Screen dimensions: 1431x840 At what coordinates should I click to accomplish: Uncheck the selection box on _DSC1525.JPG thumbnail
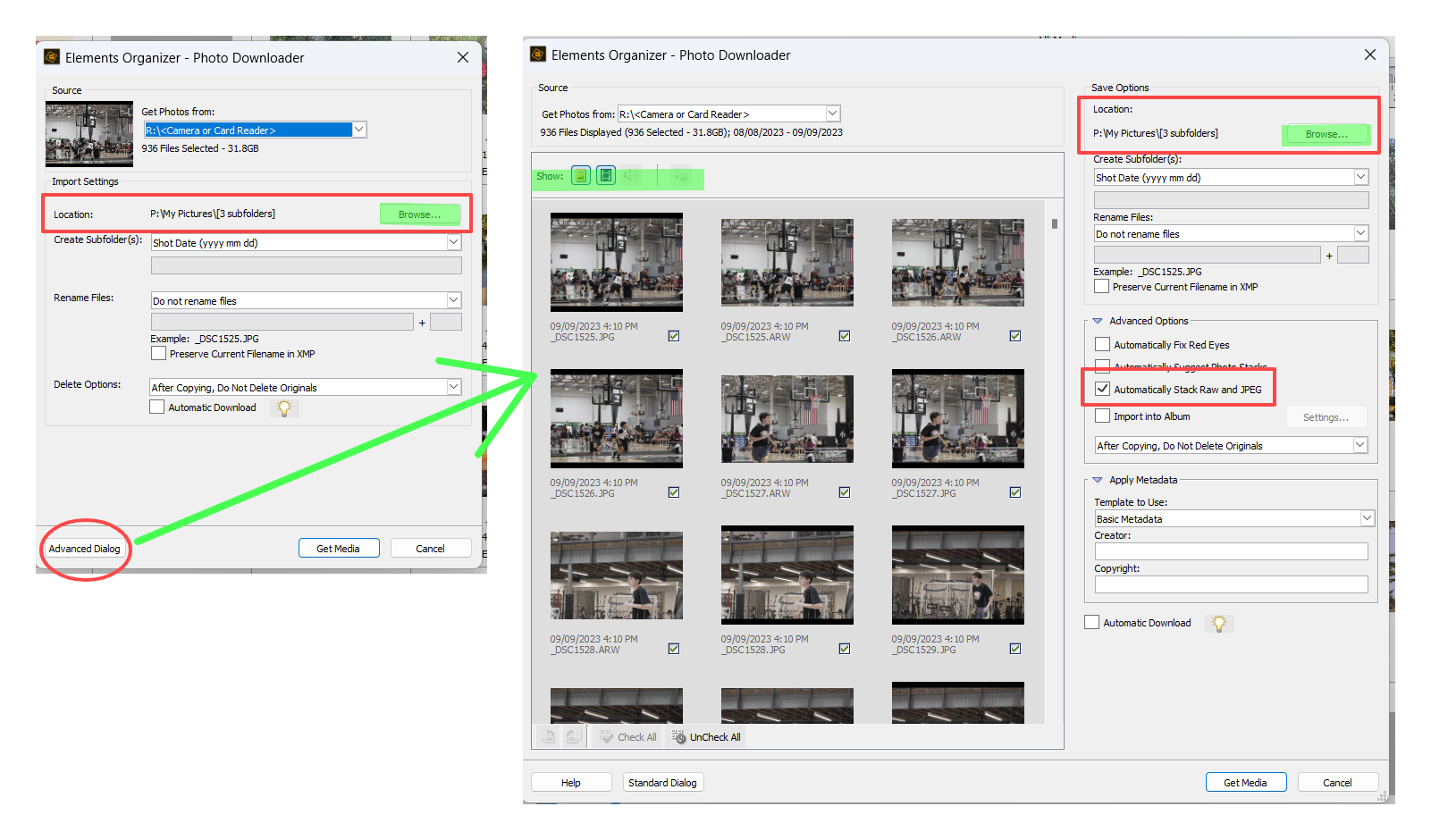674,336
